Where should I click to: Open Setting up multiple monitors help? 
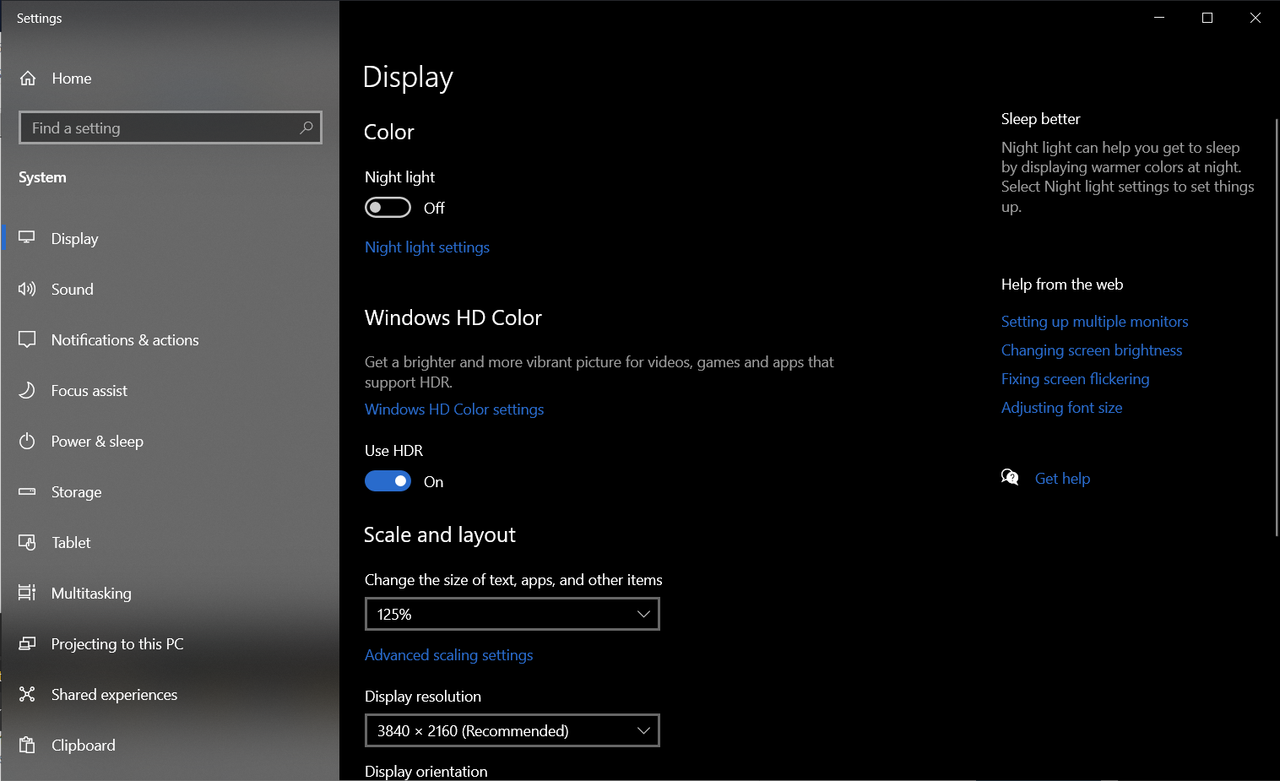click(x=1095, y=321)
